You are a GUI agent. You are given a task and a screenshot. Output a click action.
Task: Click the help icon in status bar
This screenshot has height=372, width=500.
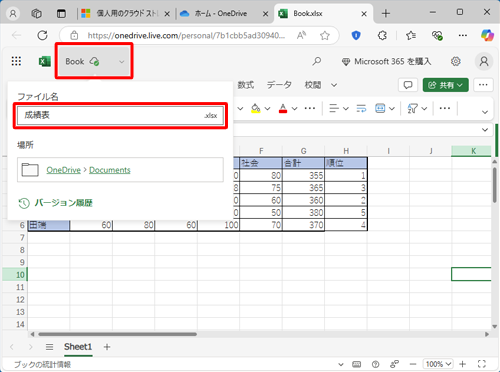375,364
